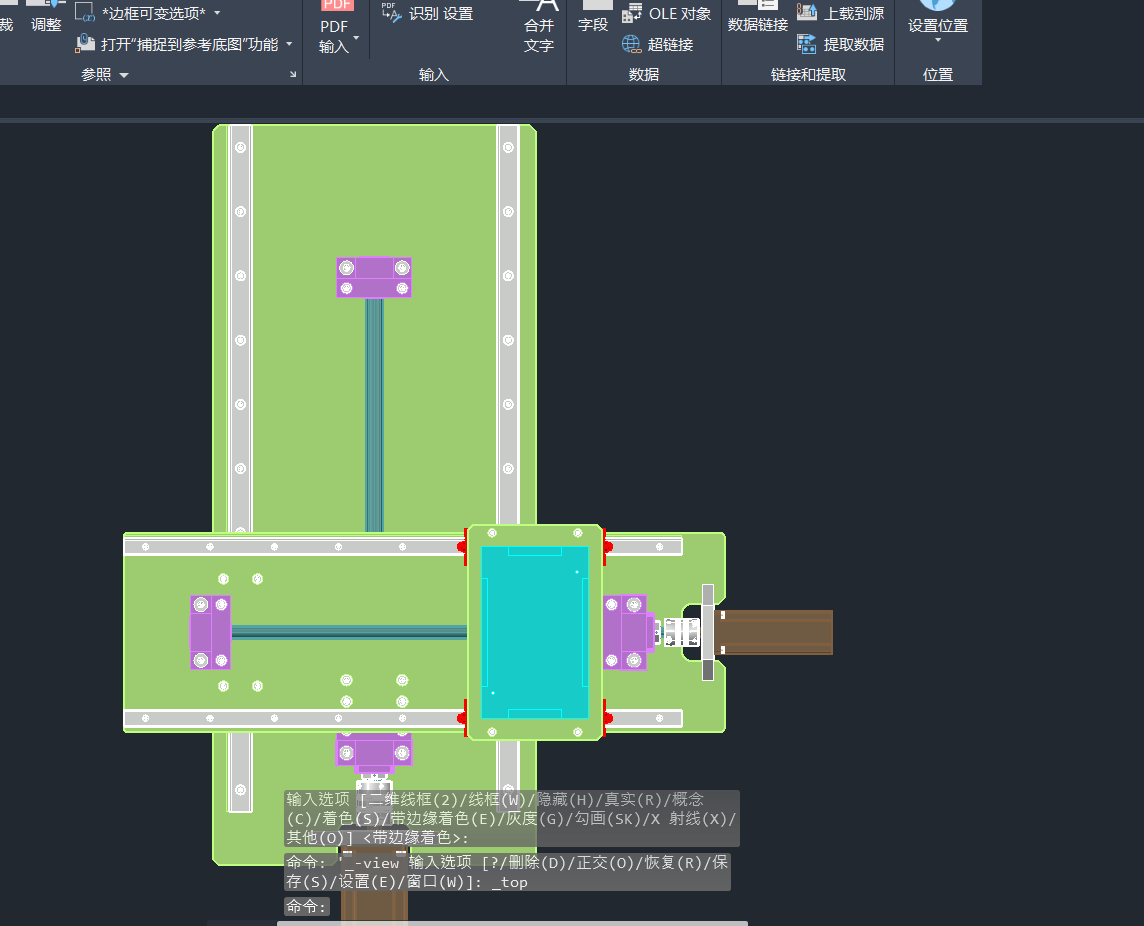Click the 调整 (adjust) tool button
1144x926 pixels.
46,20
